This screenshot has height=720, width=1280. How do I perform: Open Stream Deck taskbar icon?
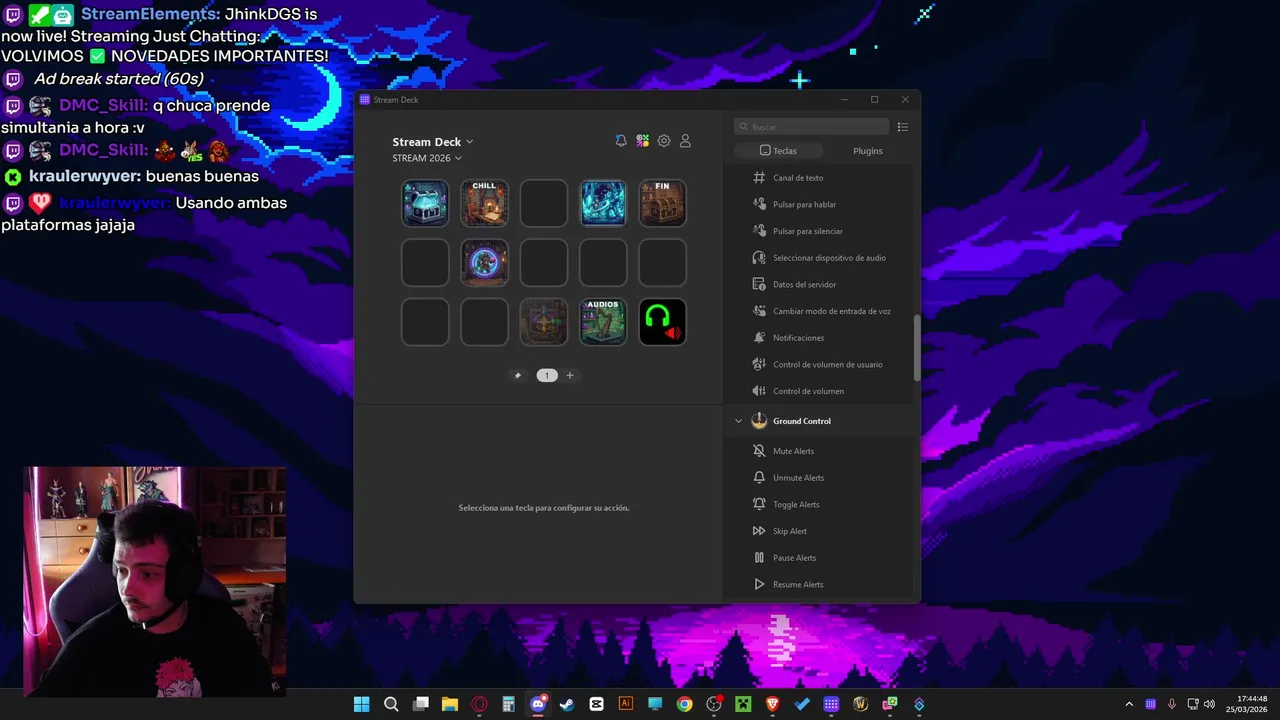(x=831, y=704)
